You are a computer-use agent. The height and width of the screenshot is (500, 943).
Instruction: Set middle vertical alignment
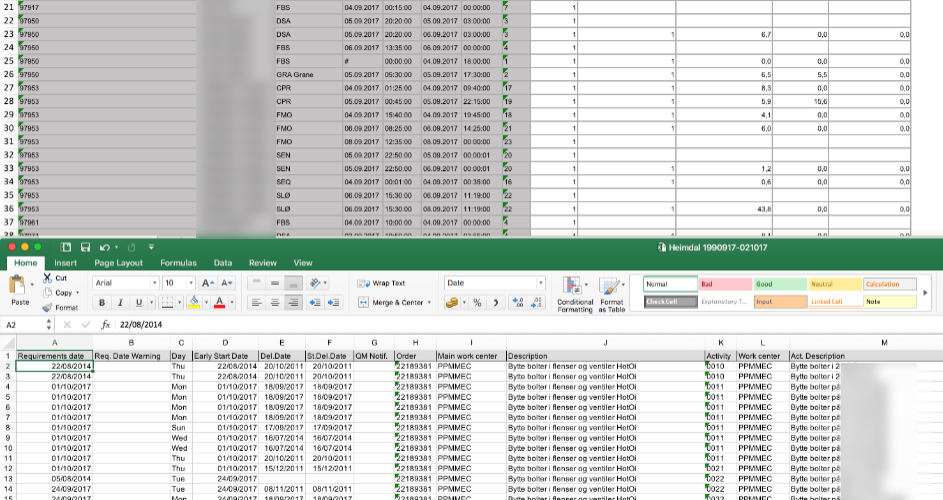tap(275, 283)
